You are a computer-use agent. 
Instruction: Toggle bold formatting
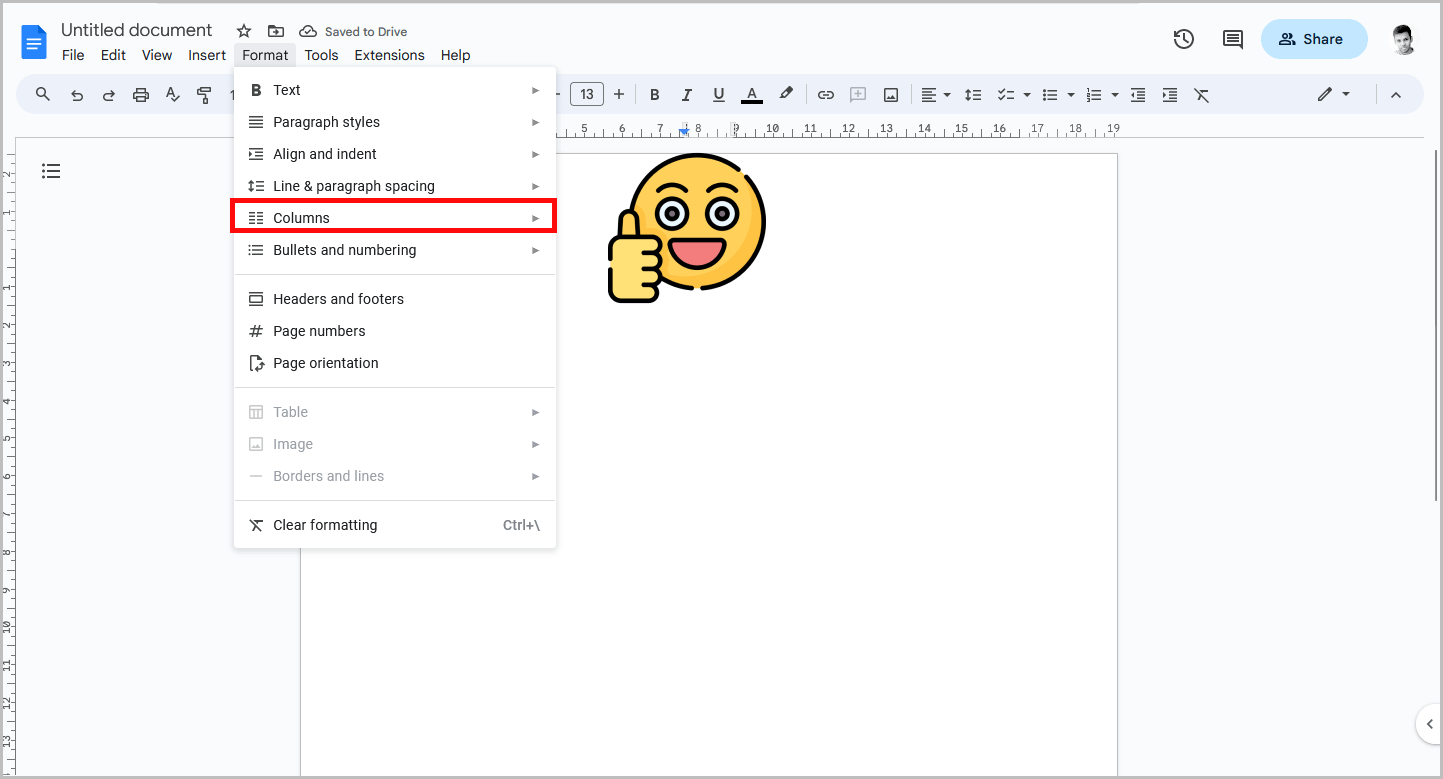(654, 94)
